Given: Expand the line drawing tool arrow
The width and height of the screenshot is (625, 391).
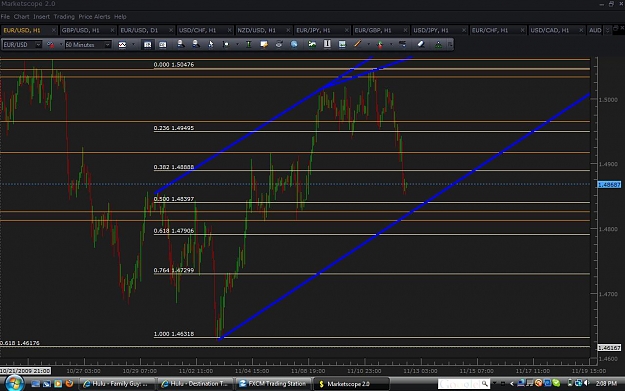Looking at the screenshot, I should pos(368,45).
